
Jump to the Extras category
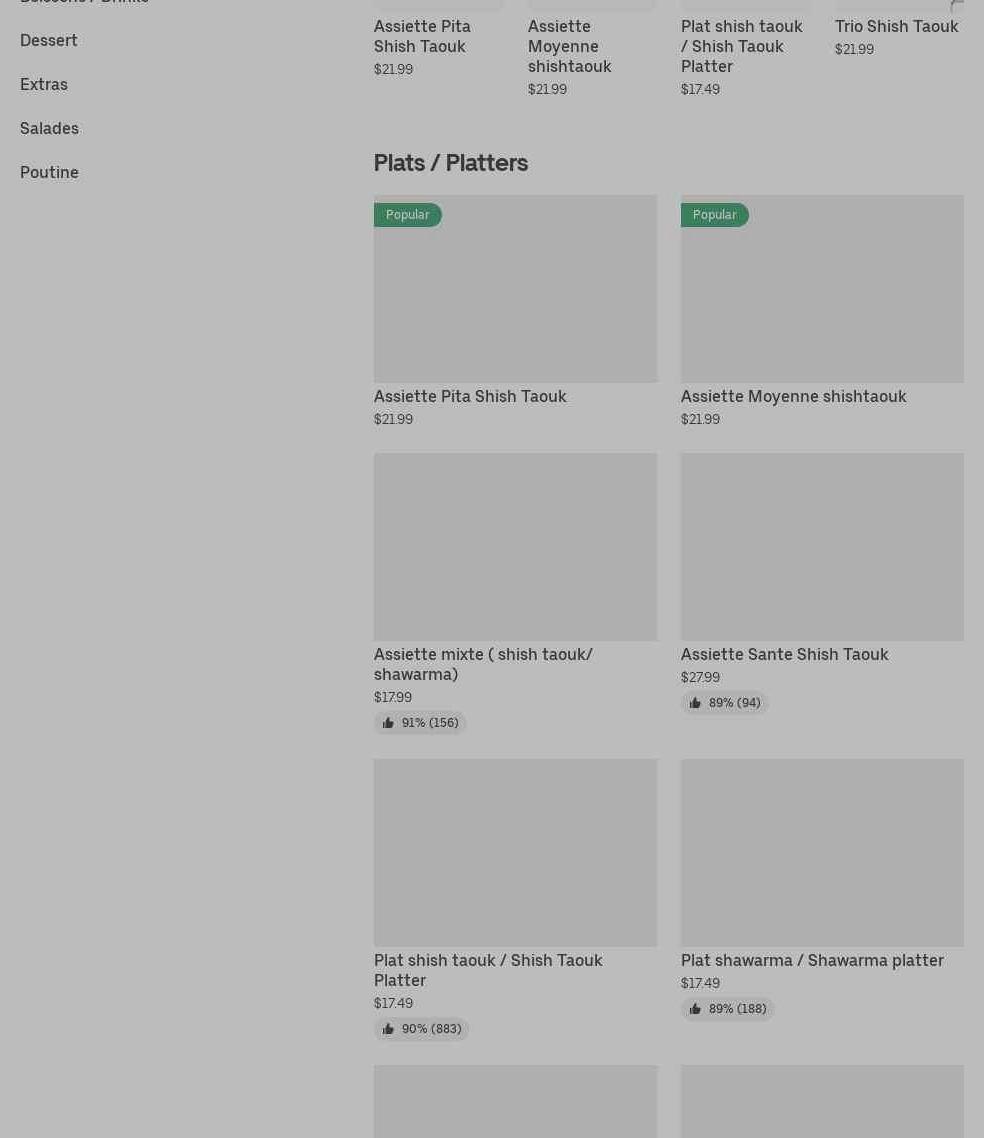pyautogui.click(x=44, y=84)
